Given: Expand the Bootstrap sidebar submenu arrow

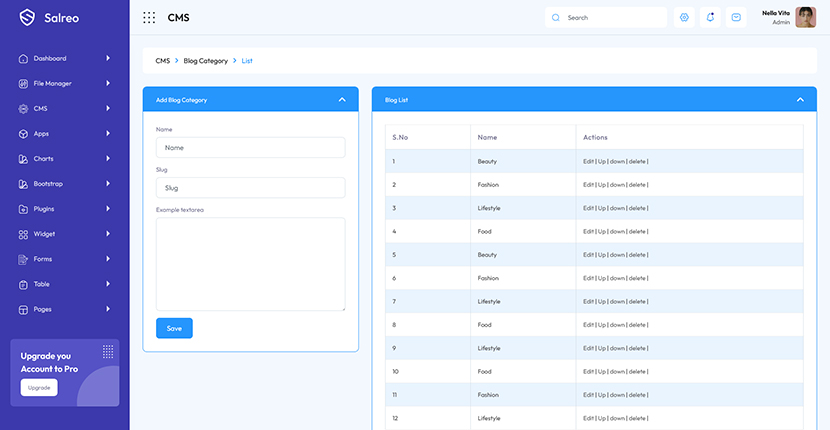Looking at the screenshot, I should [x=108, y=184].
